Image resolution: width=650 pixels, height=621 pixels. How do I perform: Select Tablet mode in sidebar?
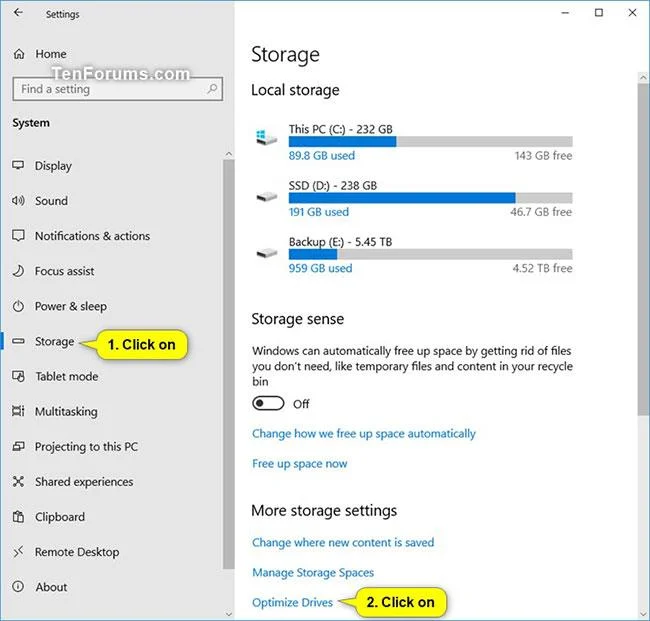[67, 376]
